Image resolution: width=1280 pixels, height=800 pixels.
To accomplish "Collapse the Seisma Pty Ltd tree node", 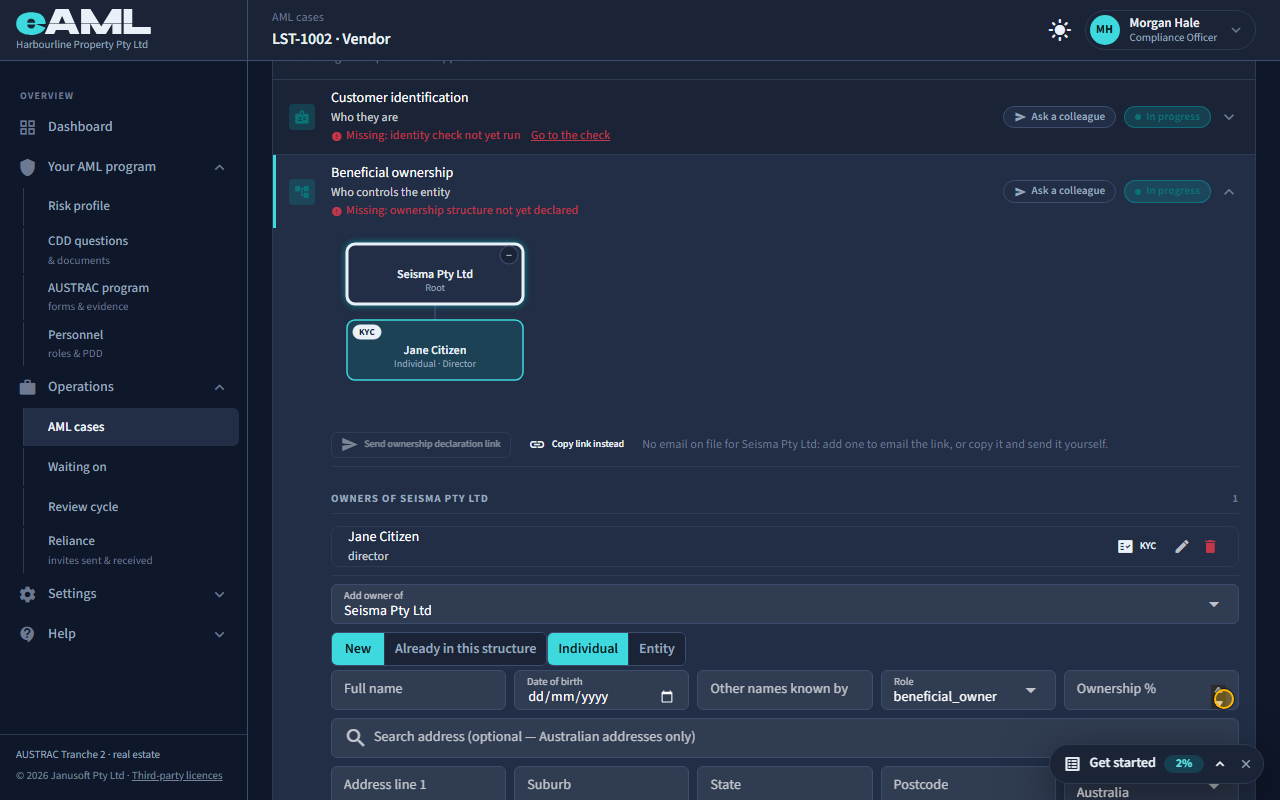I will pyautogui.click(x=509, y=255).
